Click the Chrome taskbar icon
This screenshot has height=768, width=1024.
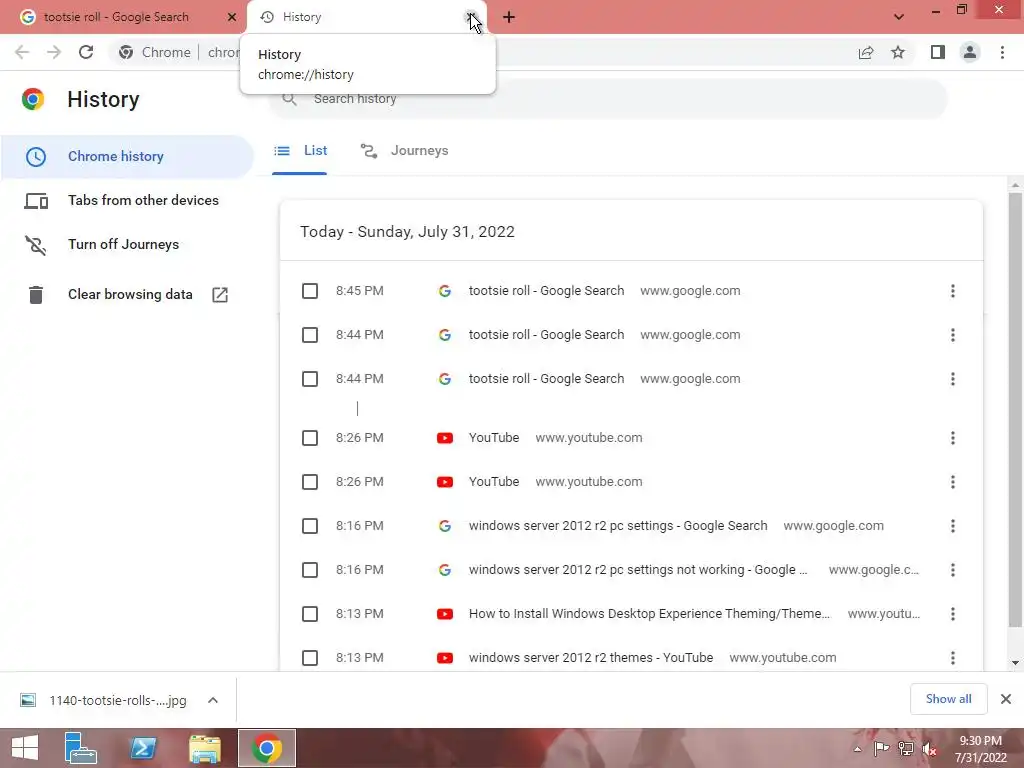pyautogui.click(x=266, y=748)
